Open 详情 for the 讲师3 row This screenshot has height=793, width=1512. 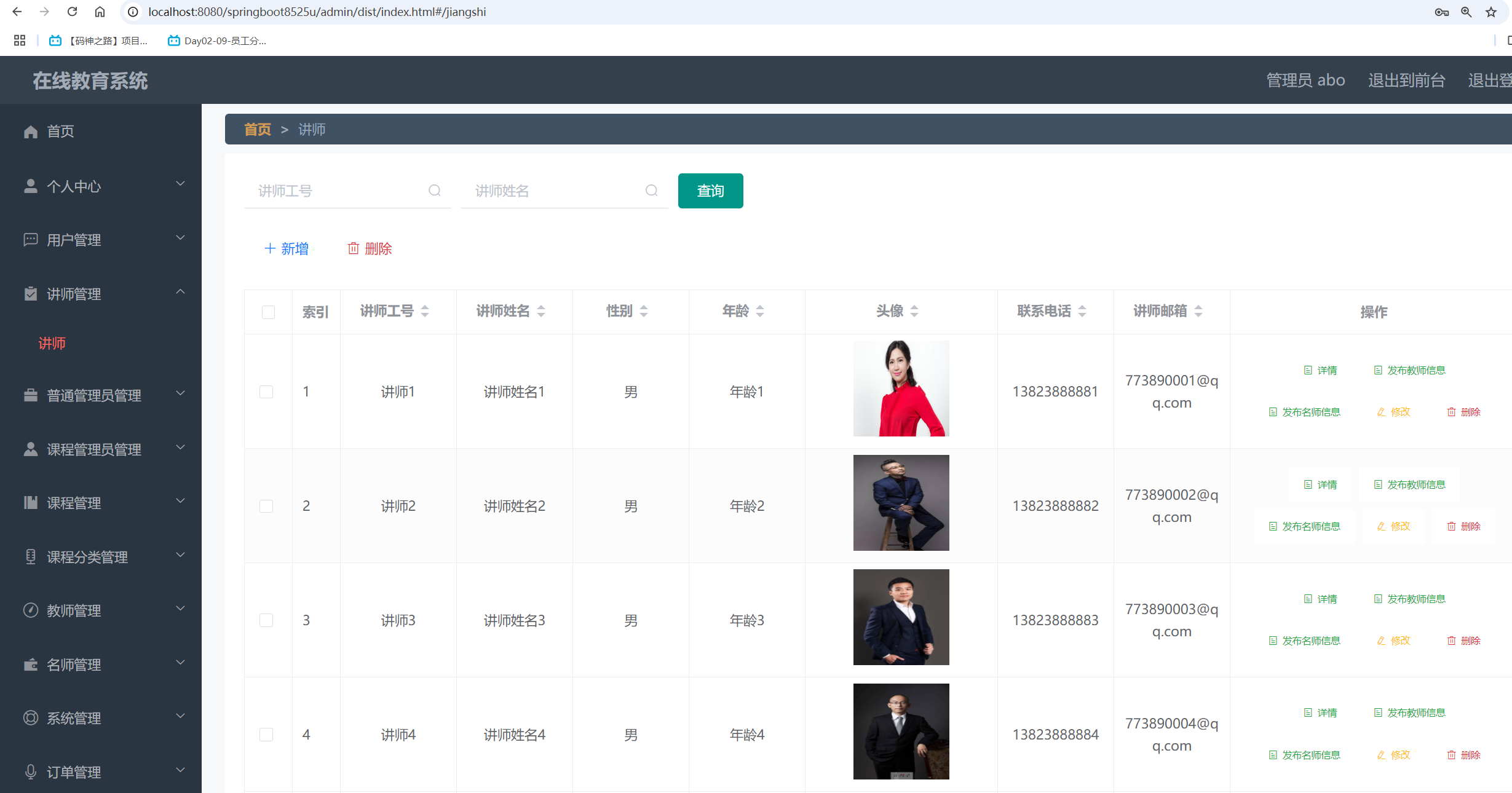pyautogui.click(x=1321, y=599)
